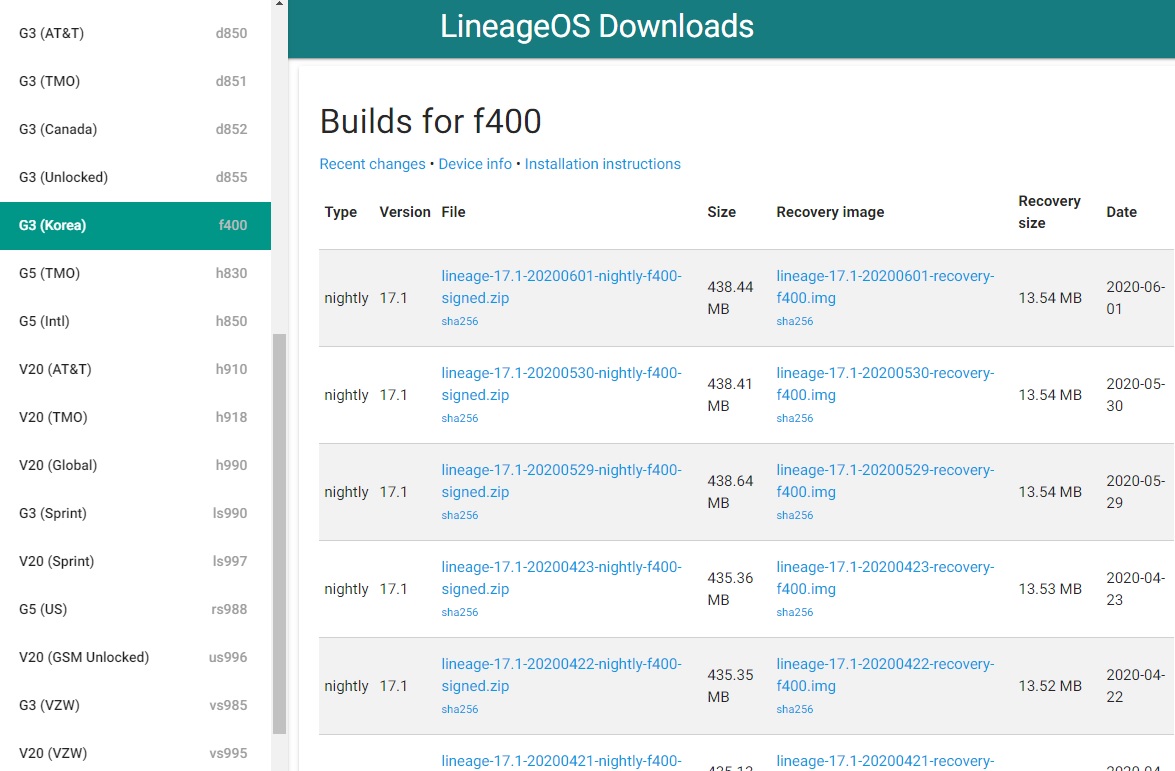Image resolution: width=1175 pixels, height=771 pixels.
Task: Download lineage-17.1-20200423-recovery-f400.img
Action: tap(885, 578)
